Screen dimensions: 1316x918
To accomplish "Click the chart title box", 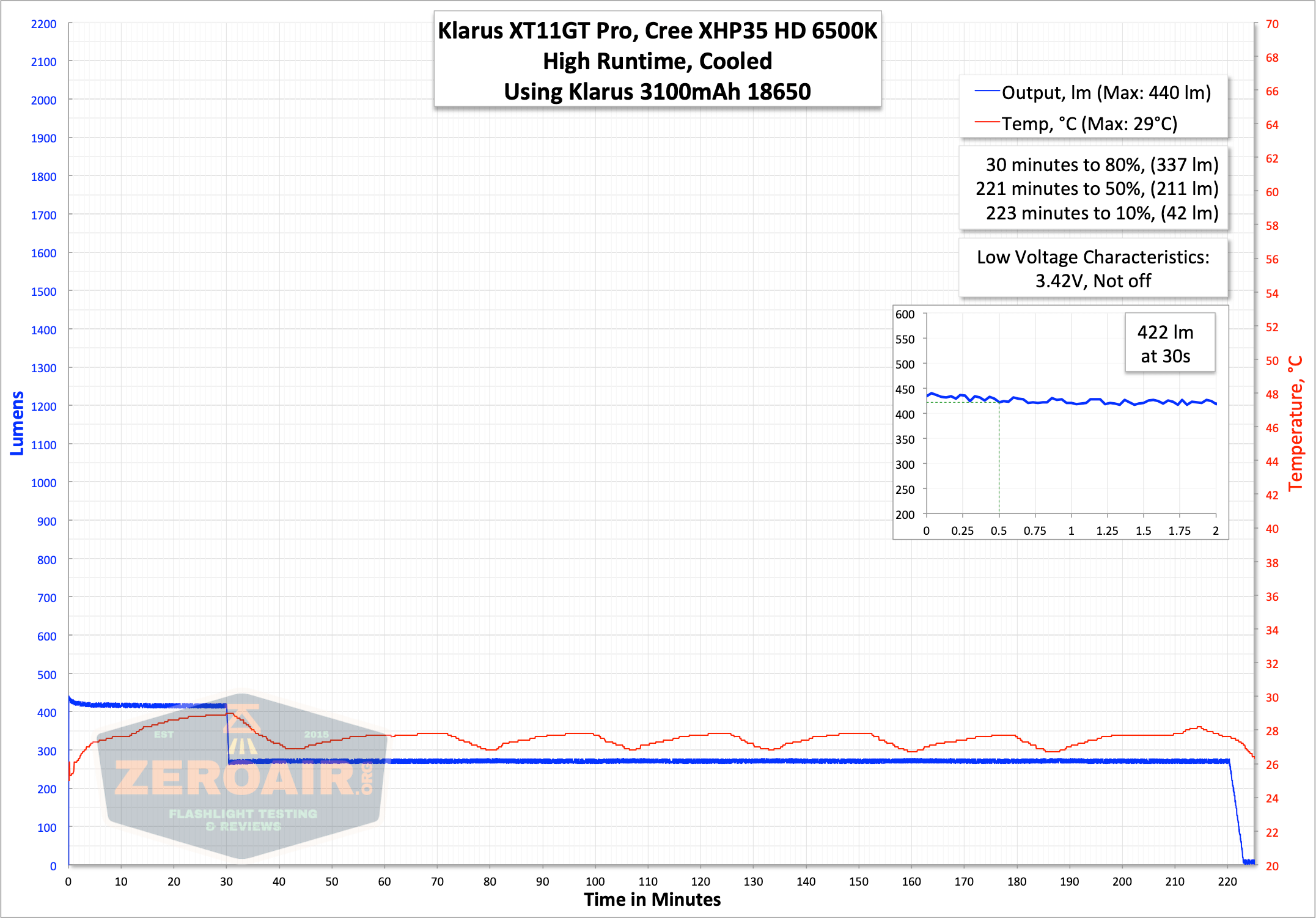I will pos(658,60).
